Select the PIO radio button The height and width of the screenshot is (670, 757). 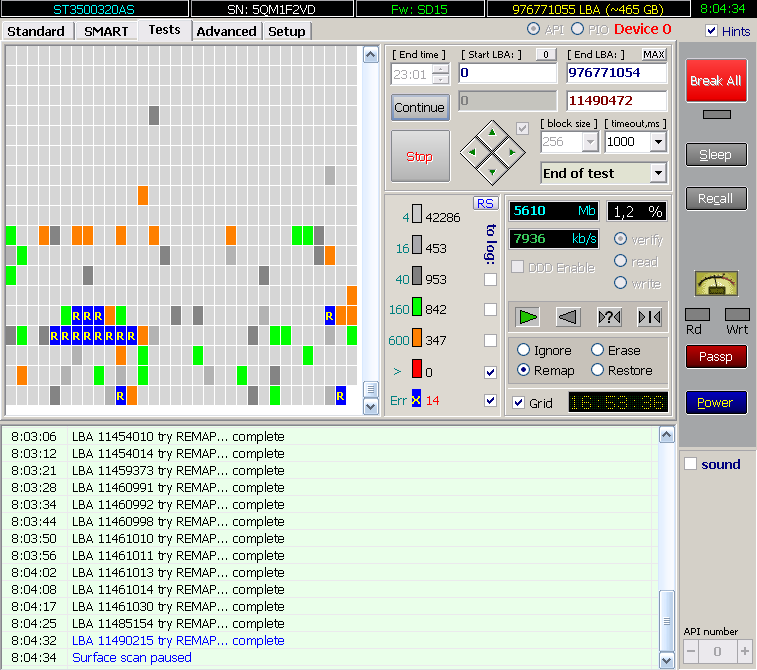pyautogui.click(x=577, y=29)
